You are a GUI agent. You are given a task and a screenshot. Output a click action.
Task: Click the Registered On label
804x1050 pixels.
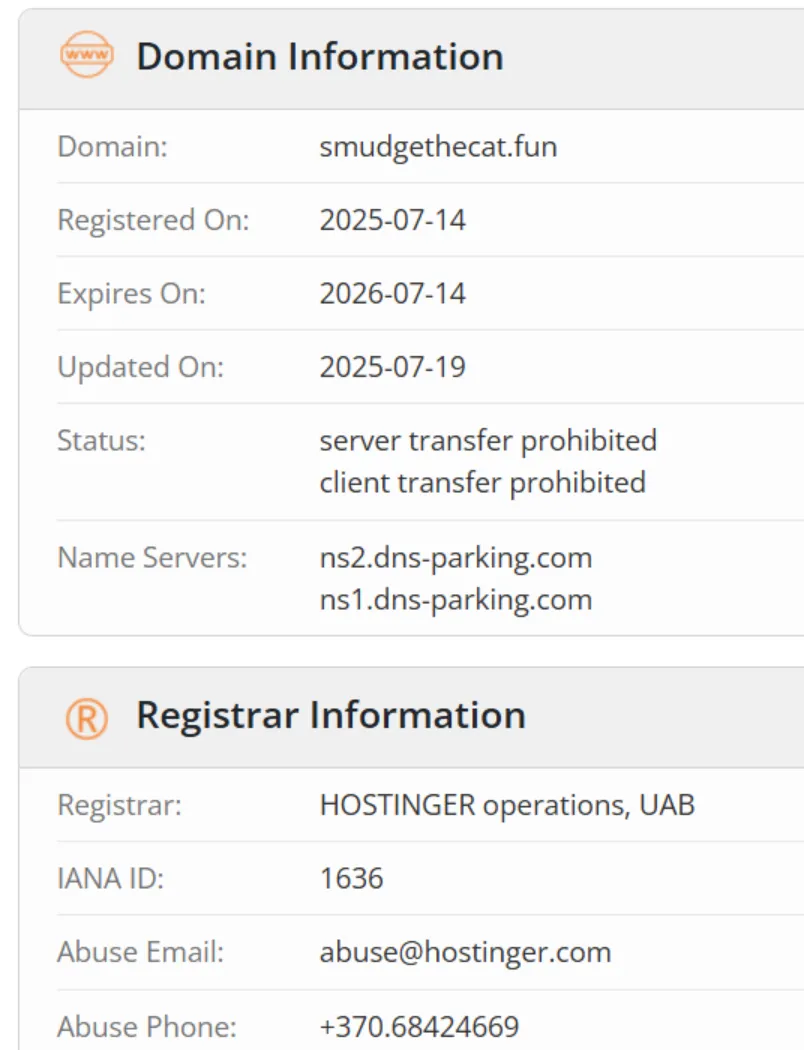pos(153,220)
